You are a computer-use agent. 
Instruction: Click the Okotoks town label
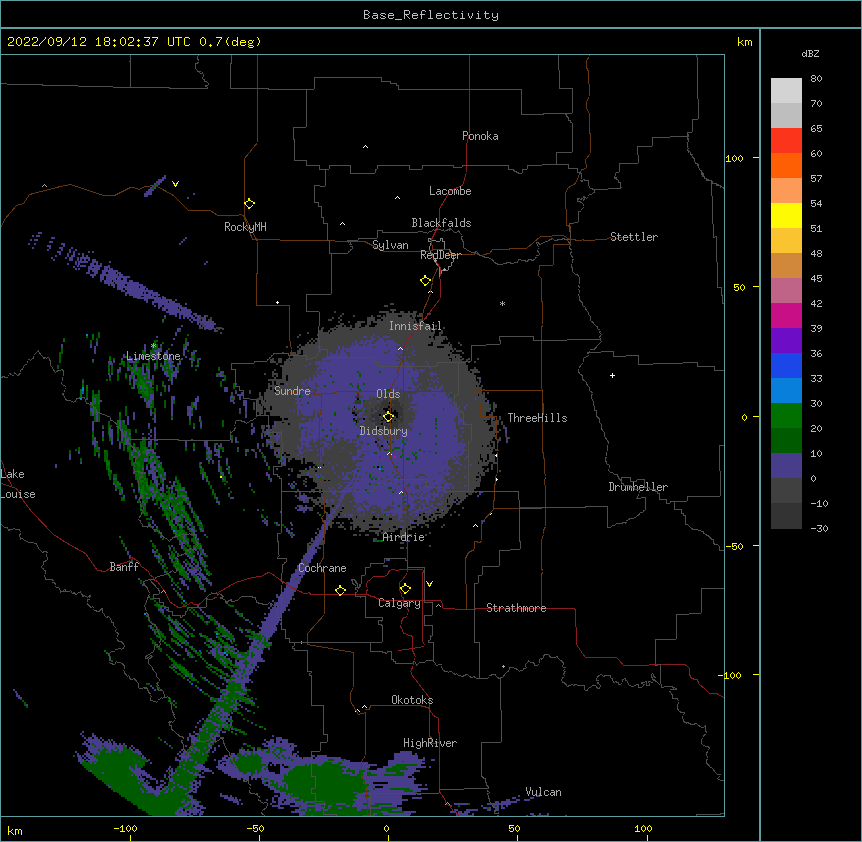(x=412, y=700)
